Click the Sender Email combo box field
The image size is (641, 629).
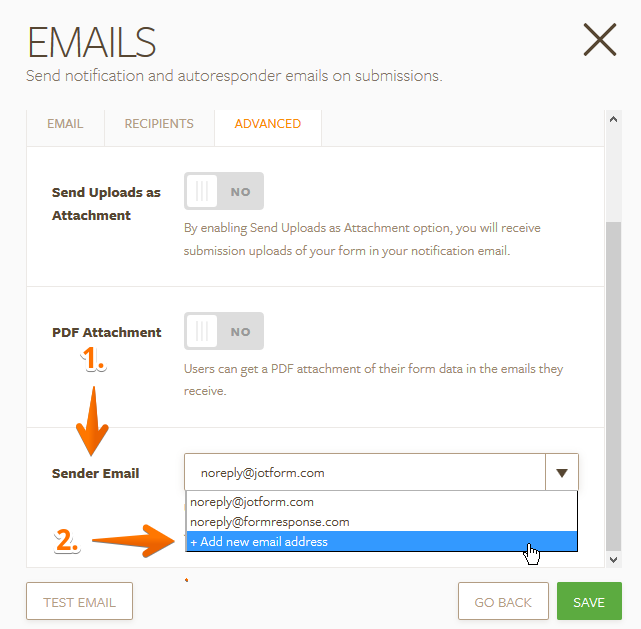[x=364, y=473]
